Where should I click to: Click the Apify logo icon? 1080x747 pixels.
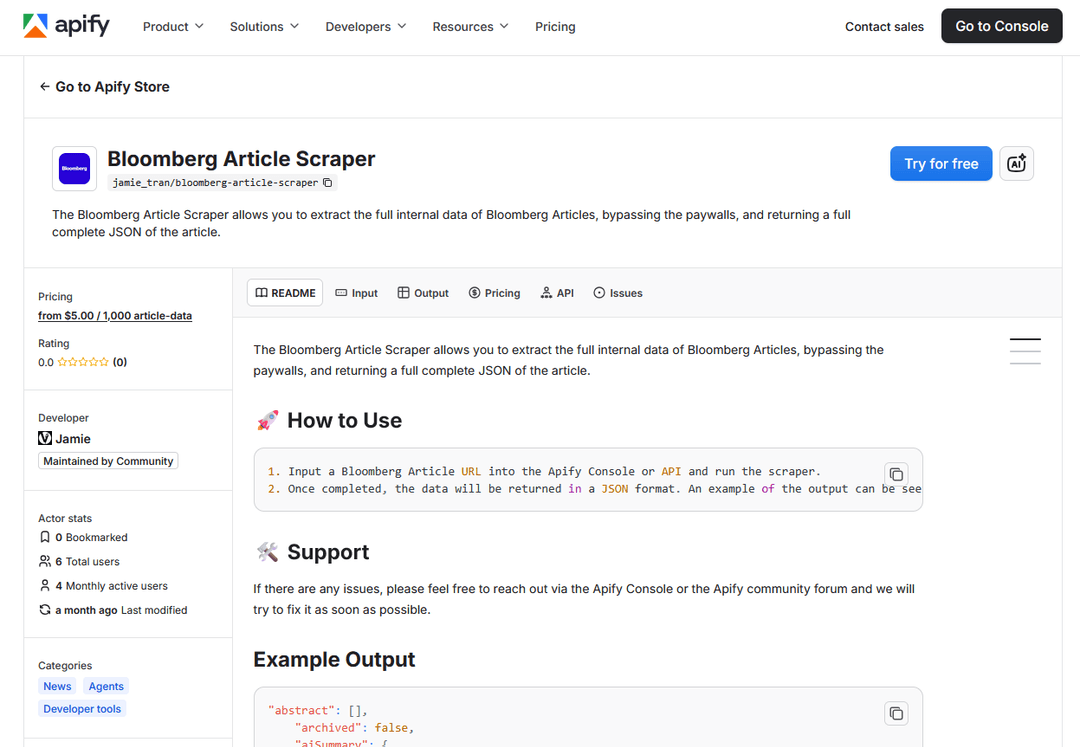(x=35, y=25)
